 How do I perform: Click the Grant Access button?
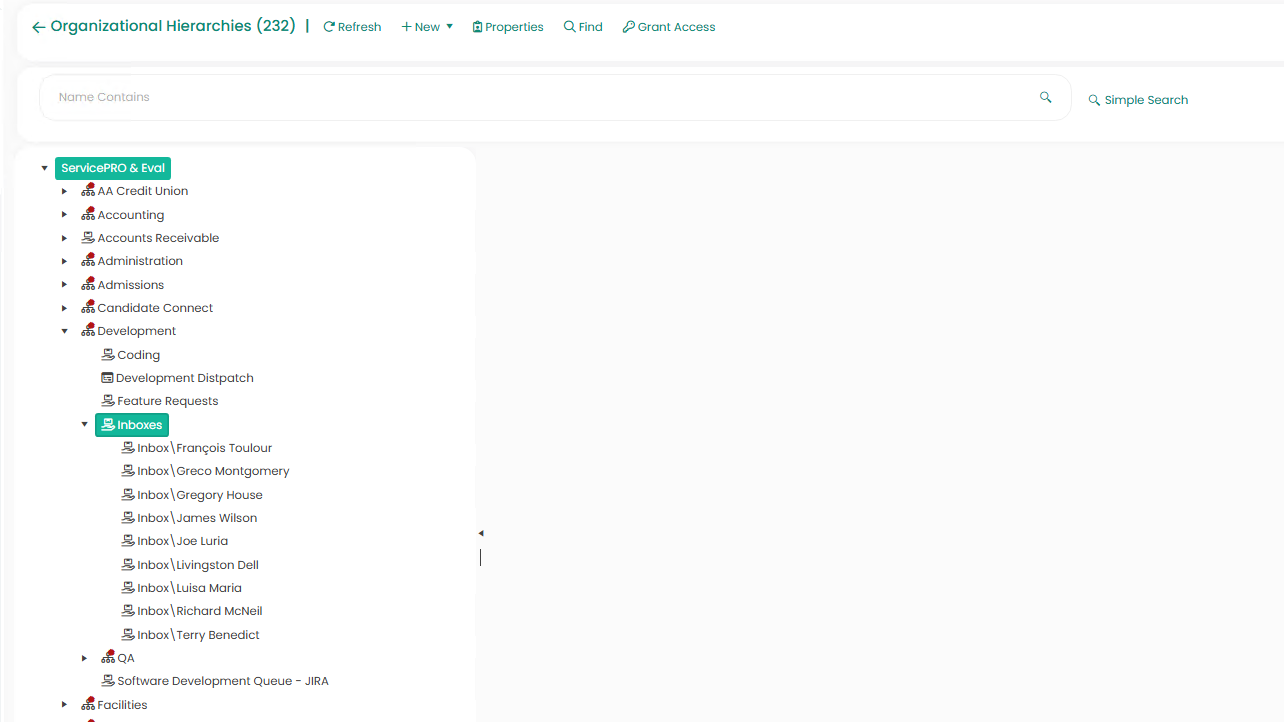pos(669,27)
